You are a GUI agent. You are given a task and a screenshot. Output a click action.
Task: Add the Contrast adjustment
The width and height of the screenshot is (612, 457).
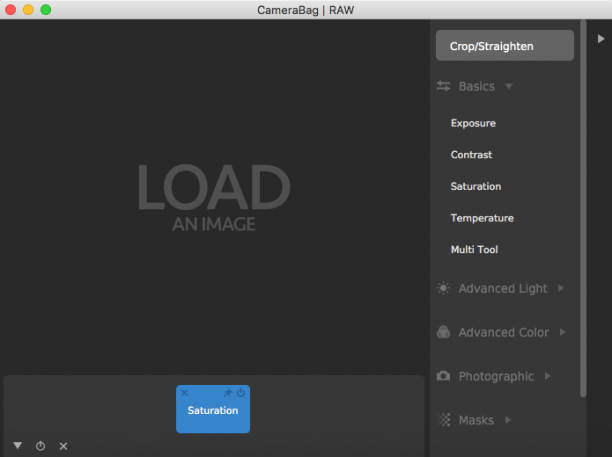(x=471, y=155)
